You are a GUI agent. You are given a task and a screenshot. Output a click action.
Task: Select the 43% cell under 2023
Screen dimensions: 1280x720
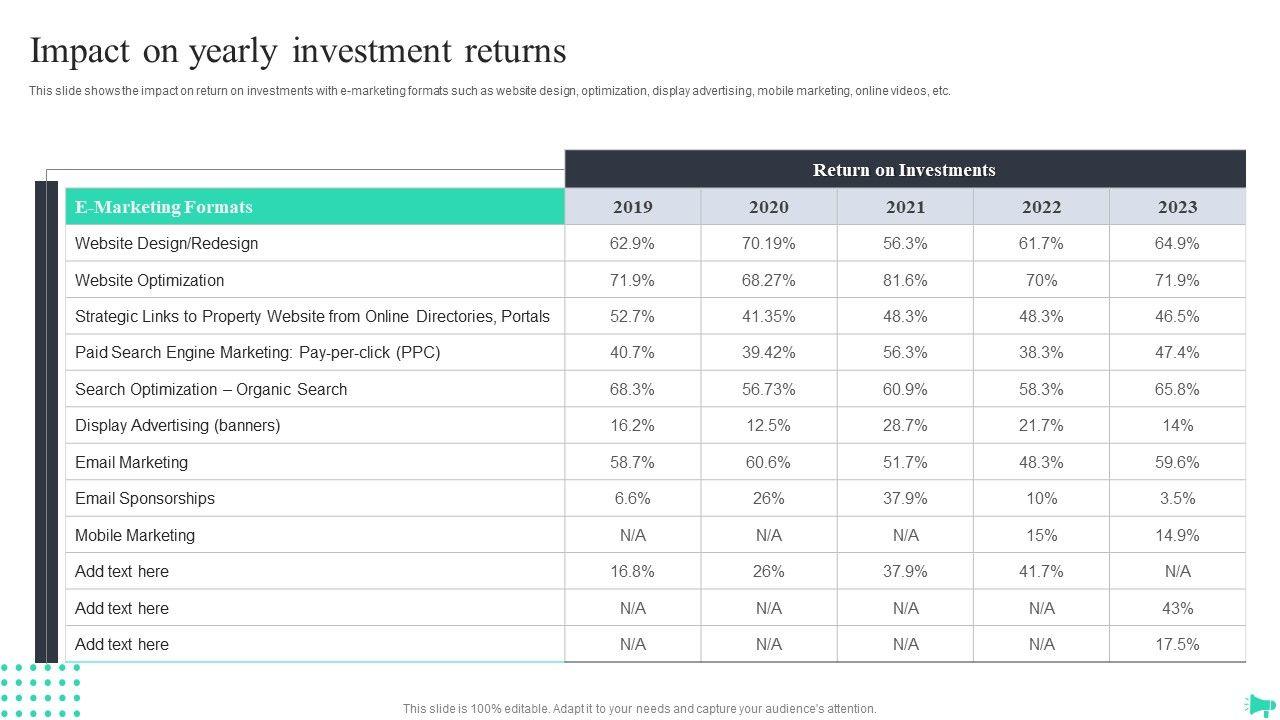1177,608
